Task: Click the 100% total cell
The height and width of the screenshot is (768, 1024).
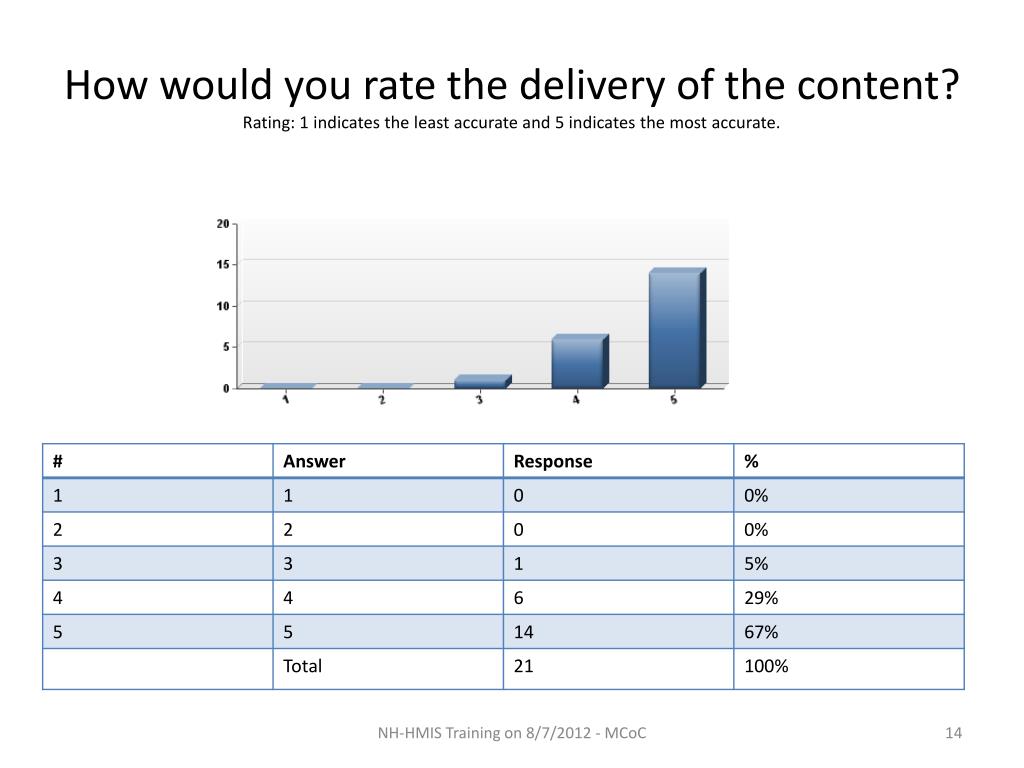Action: pyautogui.click(x=849, y=669)
